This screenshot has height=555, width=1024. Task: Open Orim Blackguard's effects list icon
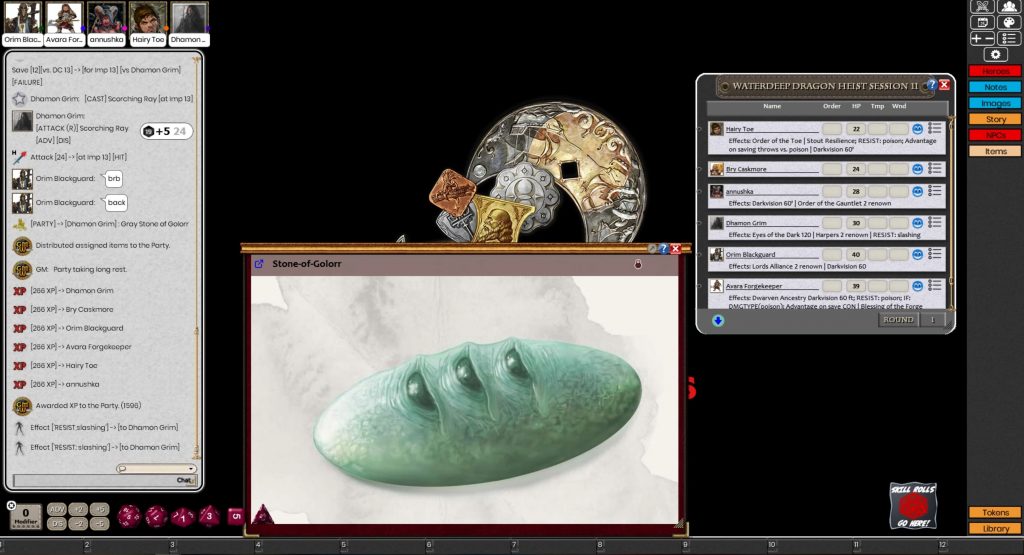[x=935, y=253]
